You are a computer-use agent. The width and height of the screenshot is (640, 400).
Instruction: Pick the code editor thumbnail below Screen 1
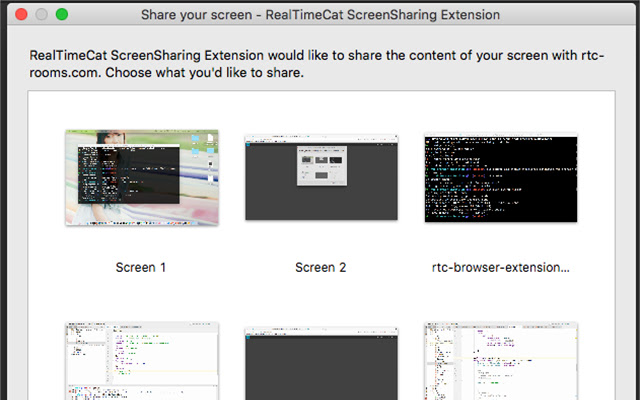(x=142, y=361)
